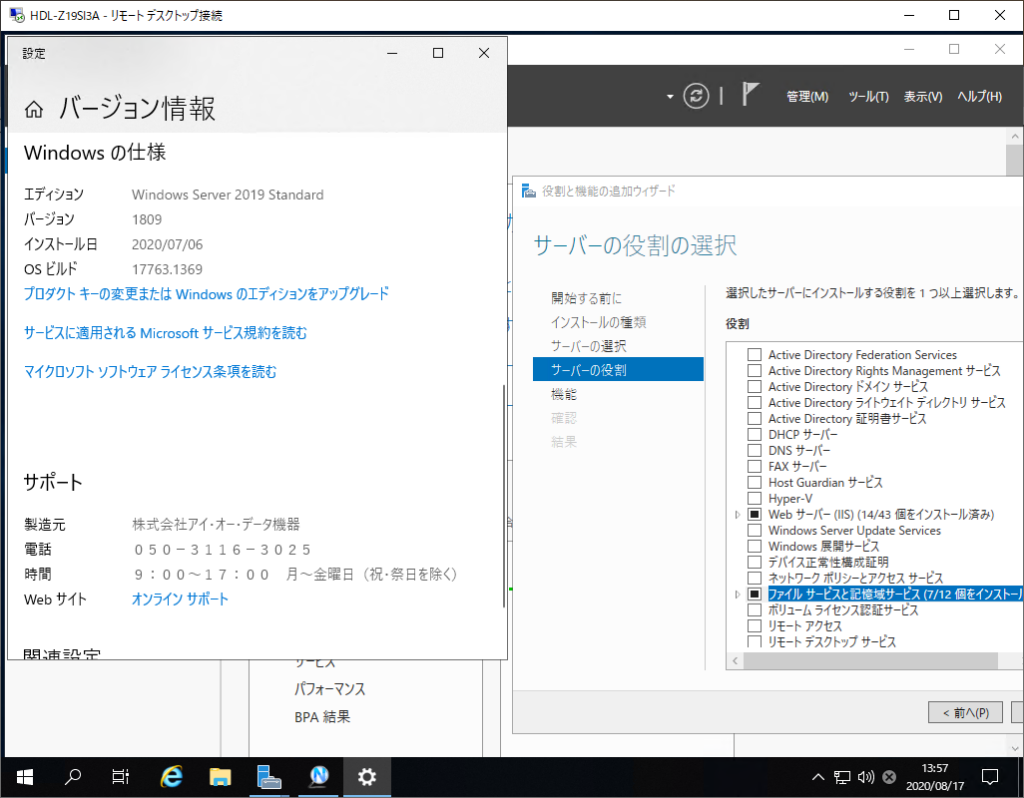This screenshot has width=1024, height=798.
Task: Click the Home icon in Settings
Action: (x=34, y=109)
